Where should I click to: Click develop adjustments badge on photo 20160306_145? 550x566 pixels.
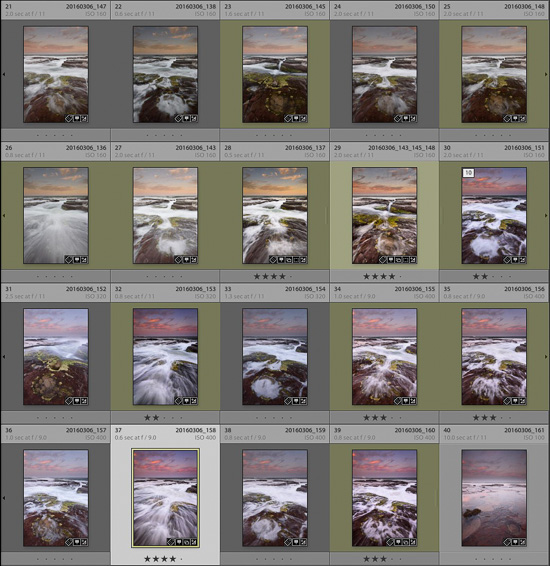pyautogui.click(x=303, y=118)
